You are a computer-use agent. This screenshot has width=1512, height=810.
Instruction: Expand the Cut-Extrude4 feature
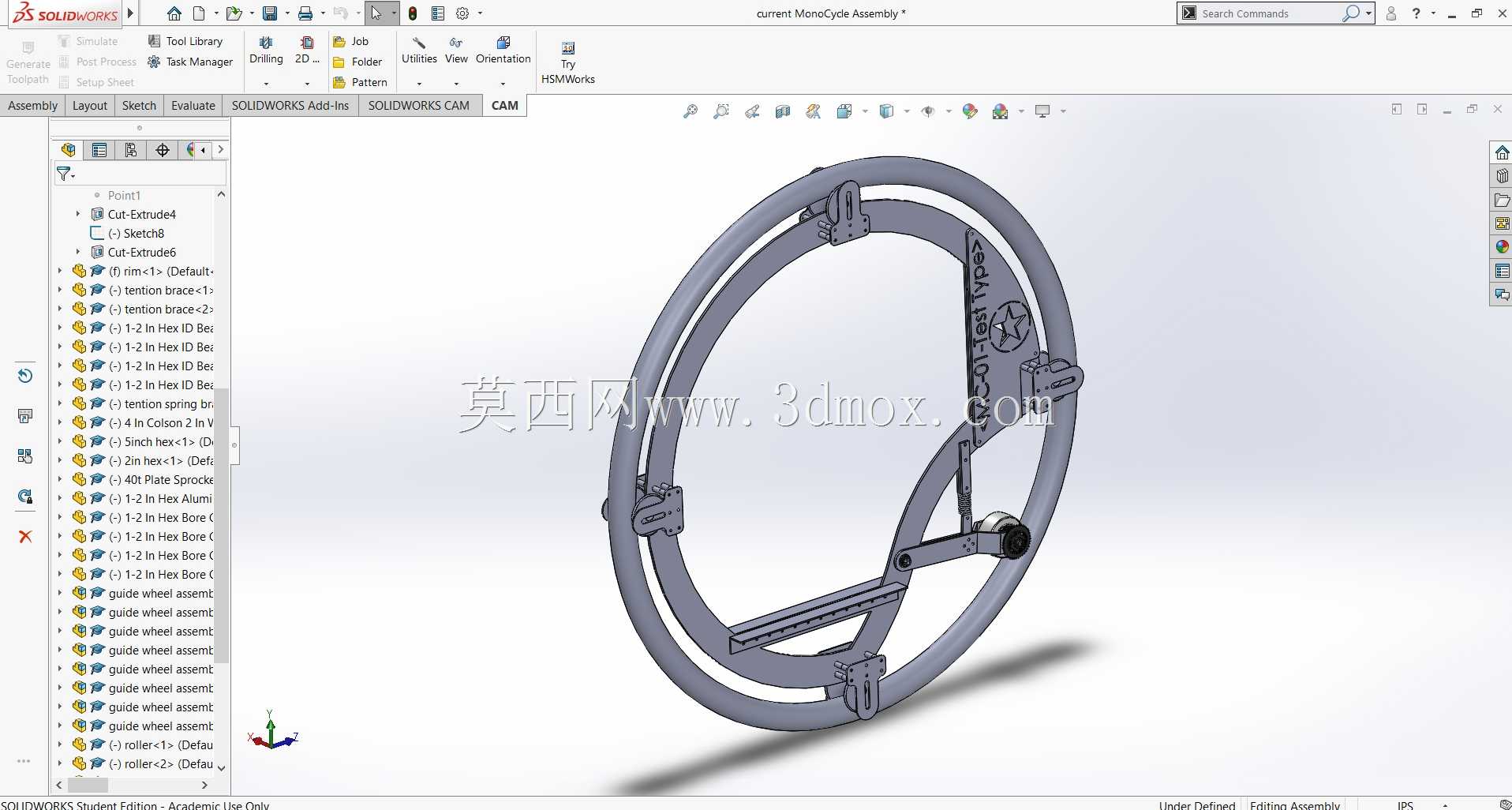pyautogui.click(x=77, y=214)
